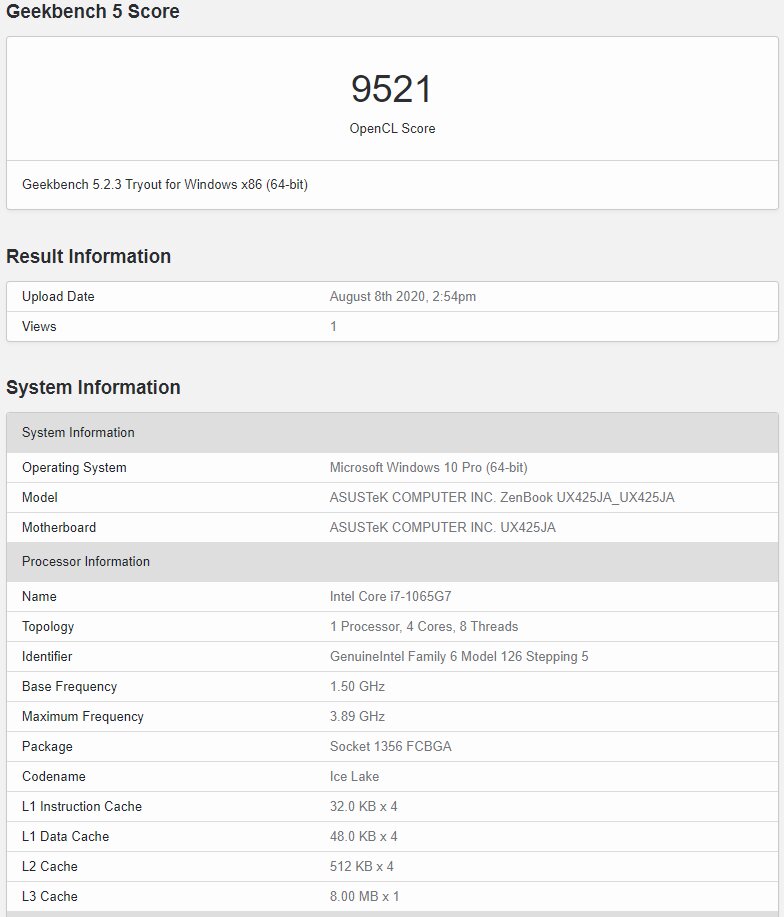Click the Package label

point(47,747)
